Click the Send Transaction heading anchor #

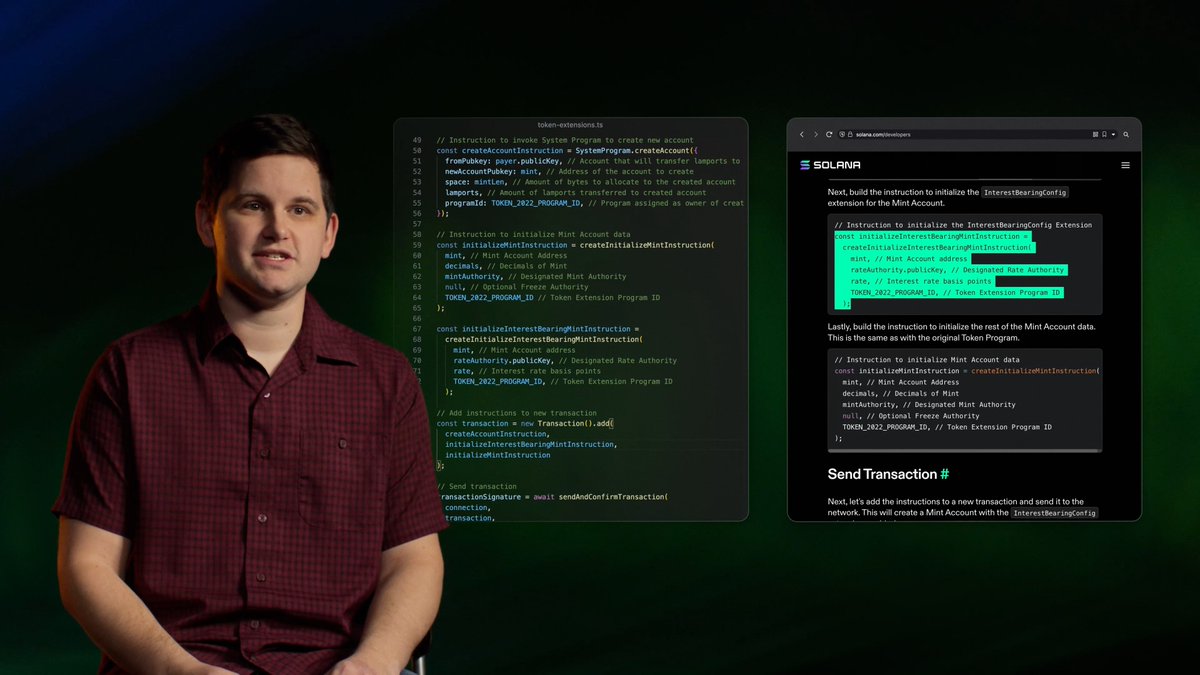[945, 474]
